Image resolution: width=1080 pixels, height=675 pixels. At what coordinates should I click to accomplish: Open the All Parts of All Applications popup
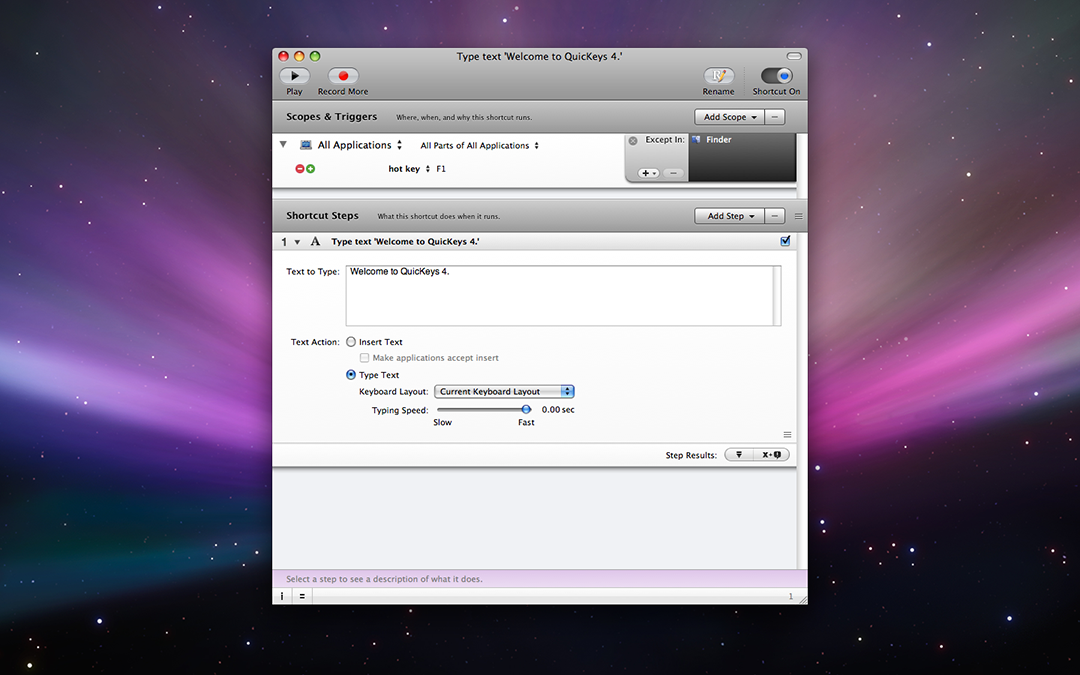coord(479,145)
